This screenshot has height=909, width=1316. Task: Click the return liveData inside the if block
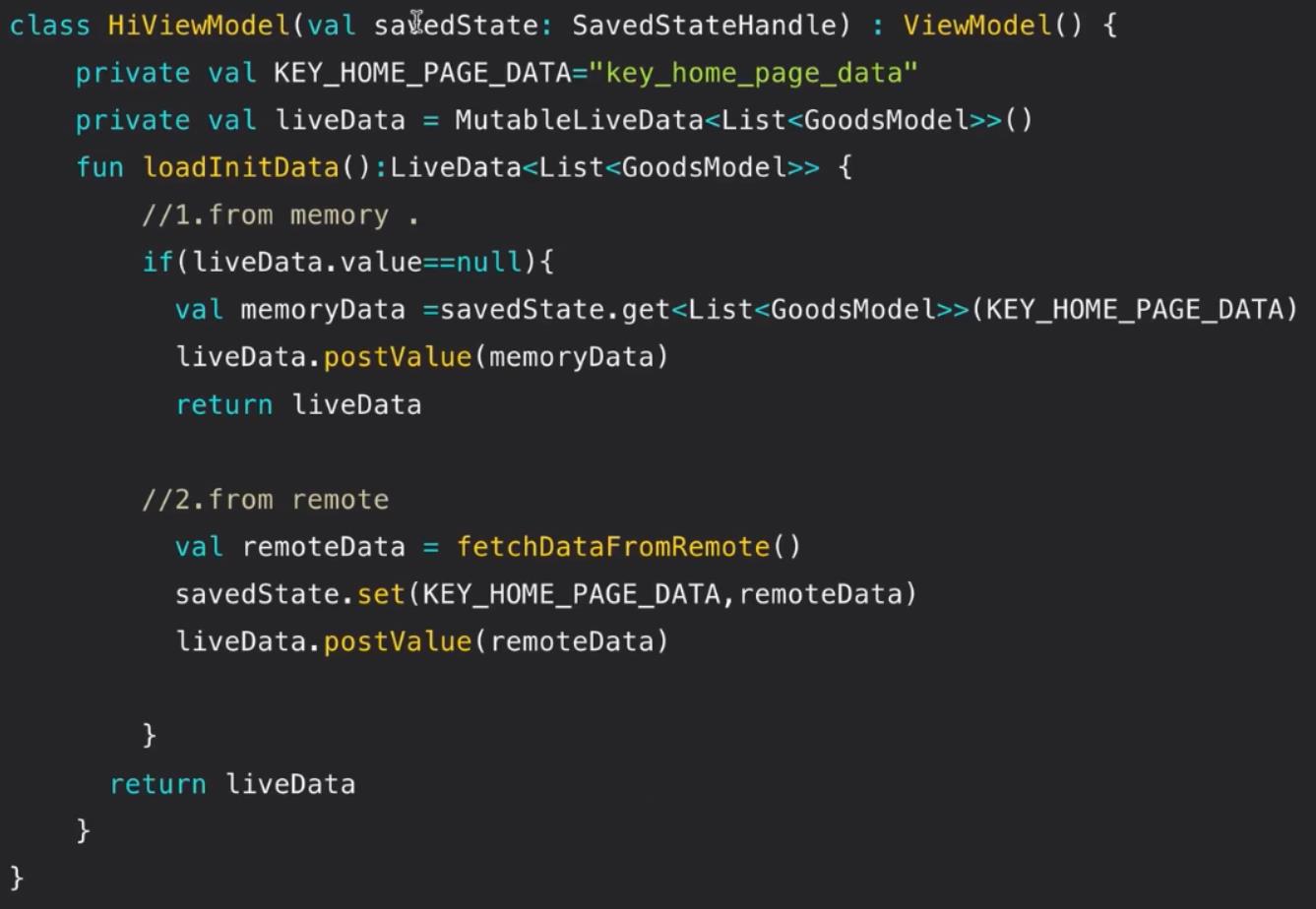[298, 404]
